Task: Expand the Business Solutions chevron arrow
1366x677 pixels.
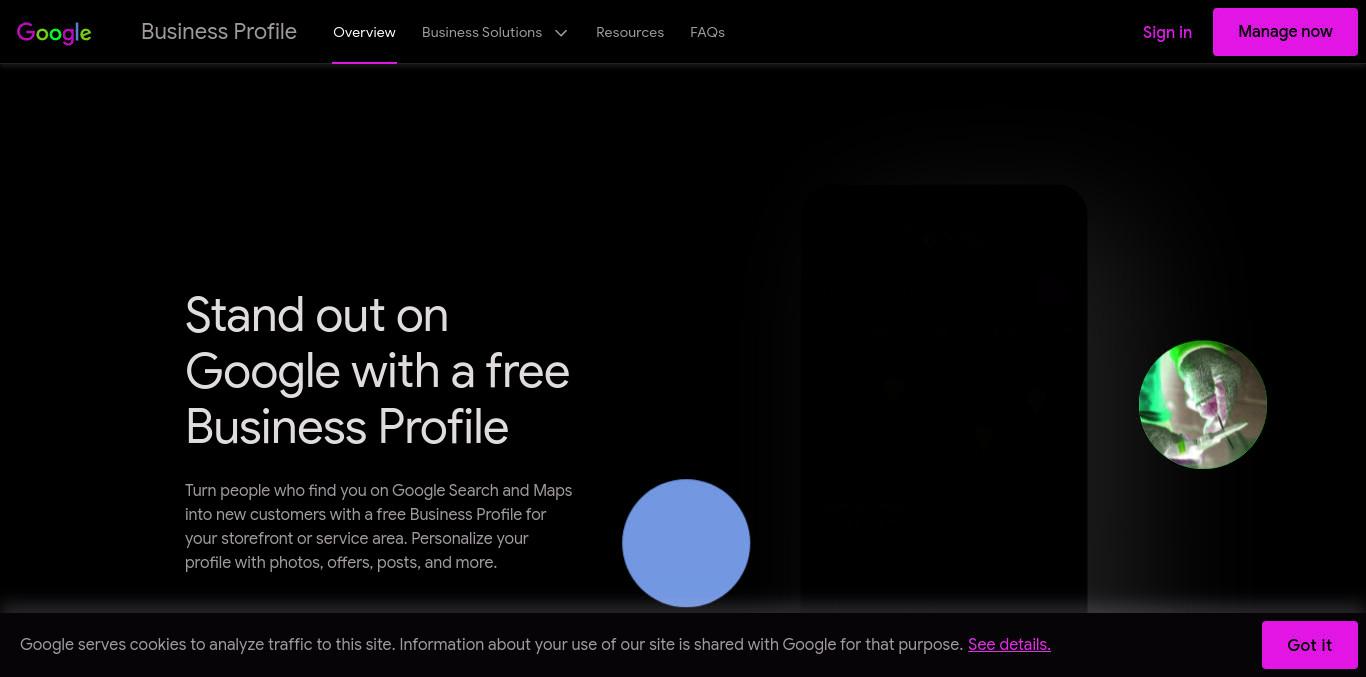Action: tap(561, 33)
